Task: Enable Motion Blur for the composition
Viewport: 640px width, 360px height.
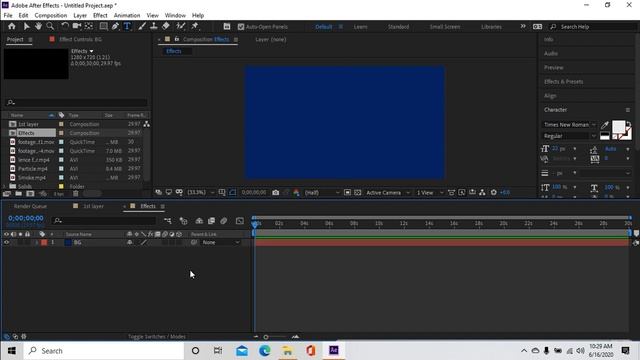Action: click(224, 221)
